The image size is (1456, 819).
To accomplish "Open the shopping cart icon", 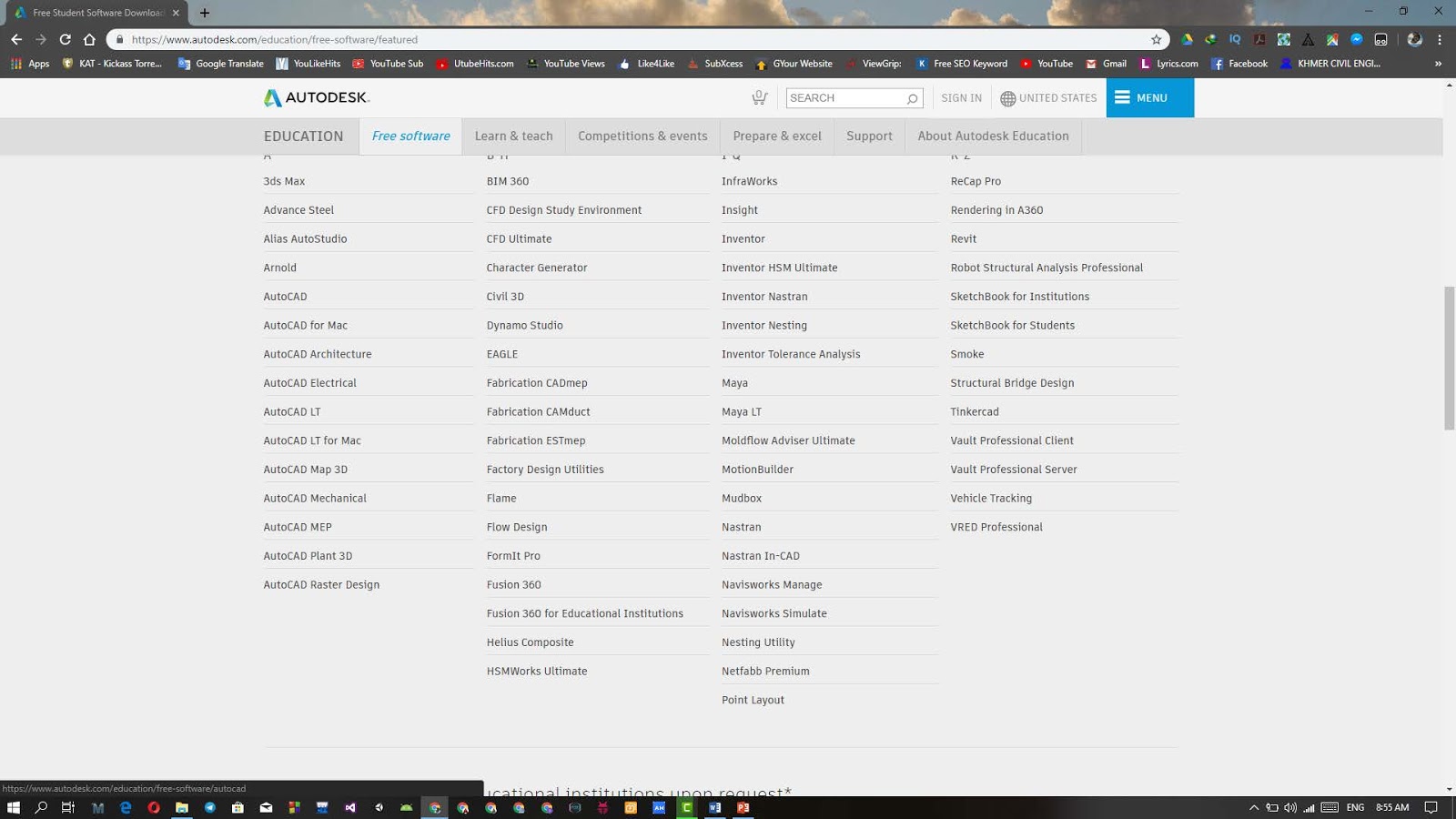I will click(759, 97).
